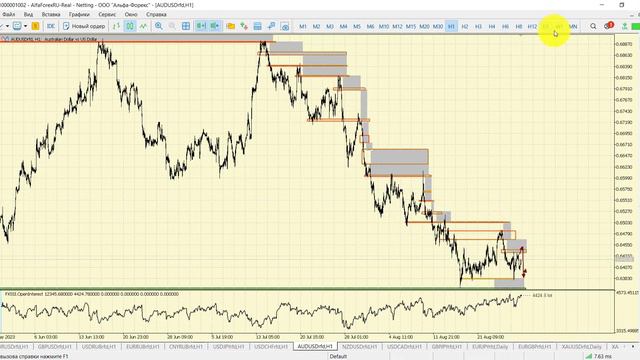Click the tile windows grid icon

click(186, 26)
